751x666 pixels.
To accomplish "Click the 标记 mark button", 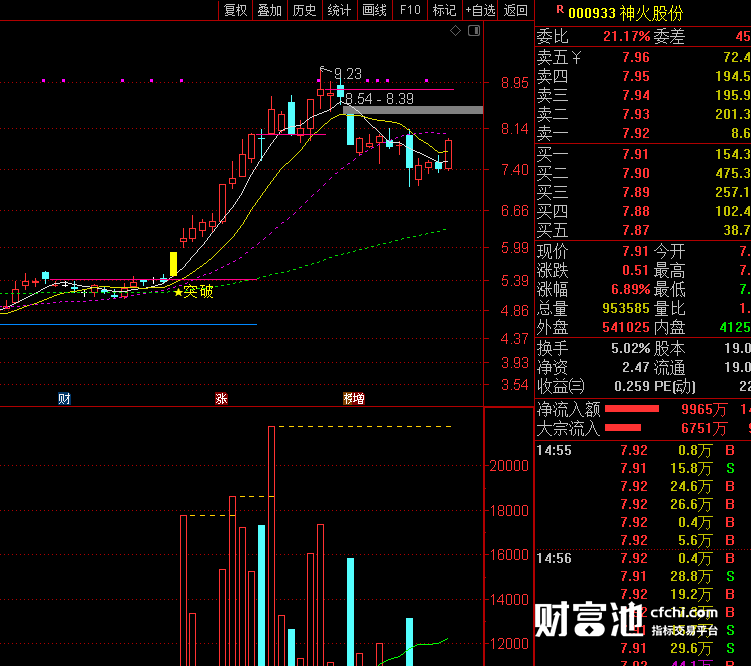I will pos(444,10).
